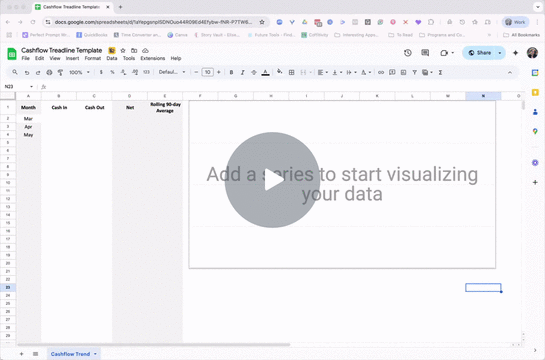Click the create a filter funnel icon
545x360 pixels.
414,72
